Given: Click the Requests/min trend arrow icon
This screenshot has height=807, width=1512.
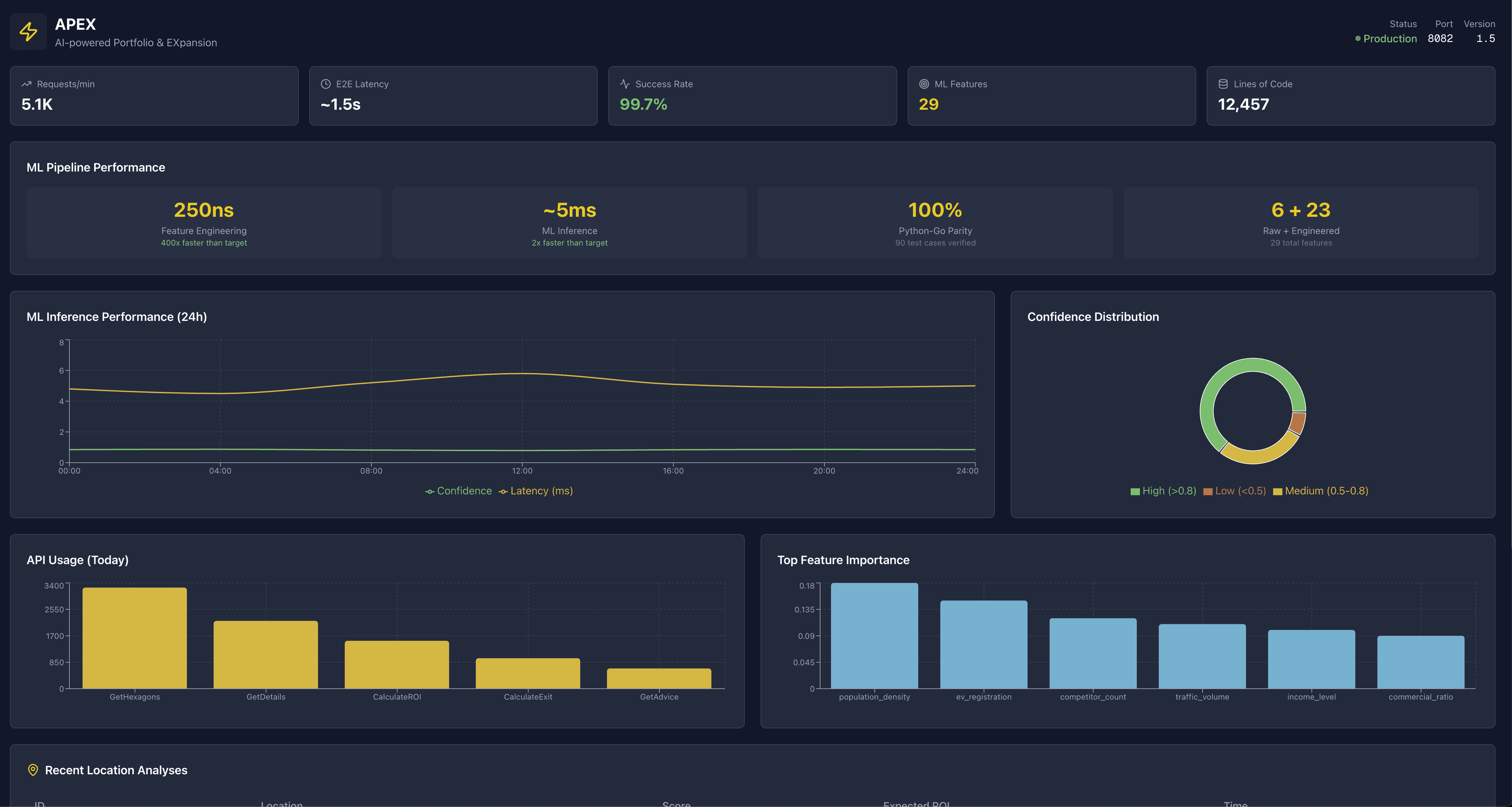Looking at the screenshot, I should pyautogui.click(x=26, y=84).
